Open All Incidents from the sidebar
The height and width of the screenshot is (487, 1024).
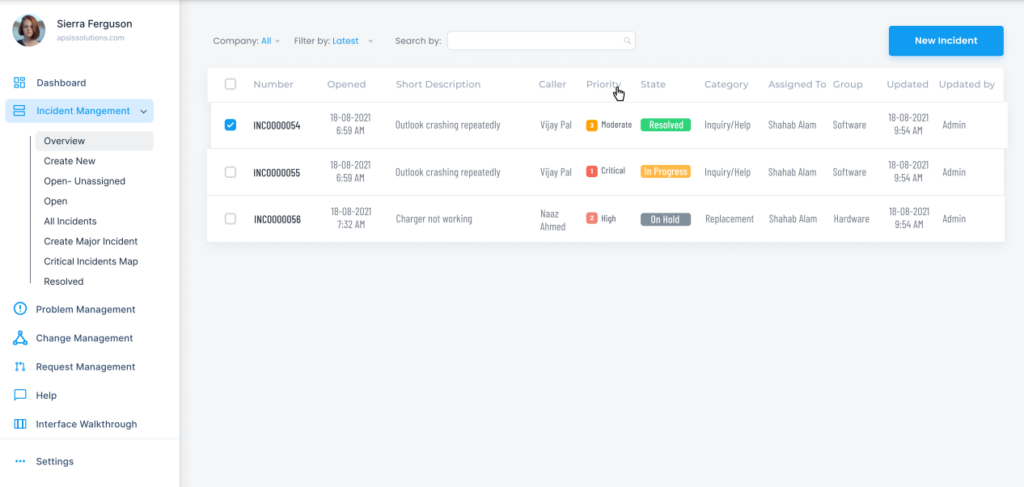coord(70,221)
